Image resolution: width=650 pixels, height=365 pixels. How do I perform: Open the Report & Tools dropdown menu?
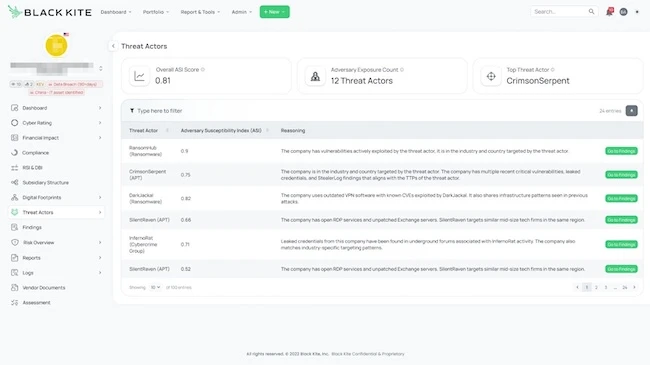200,12
